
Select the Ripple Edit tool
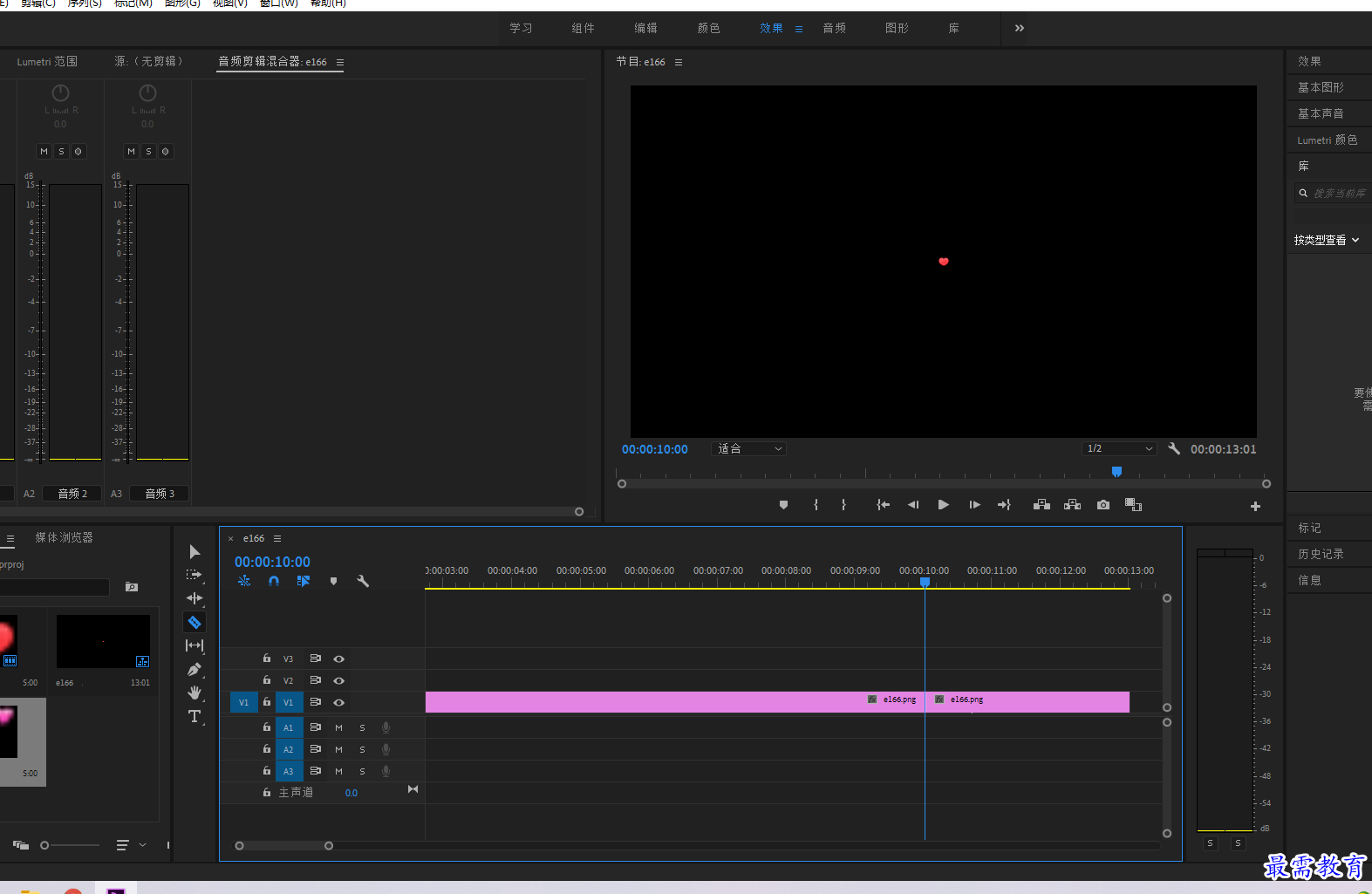[x=195, y=598]
